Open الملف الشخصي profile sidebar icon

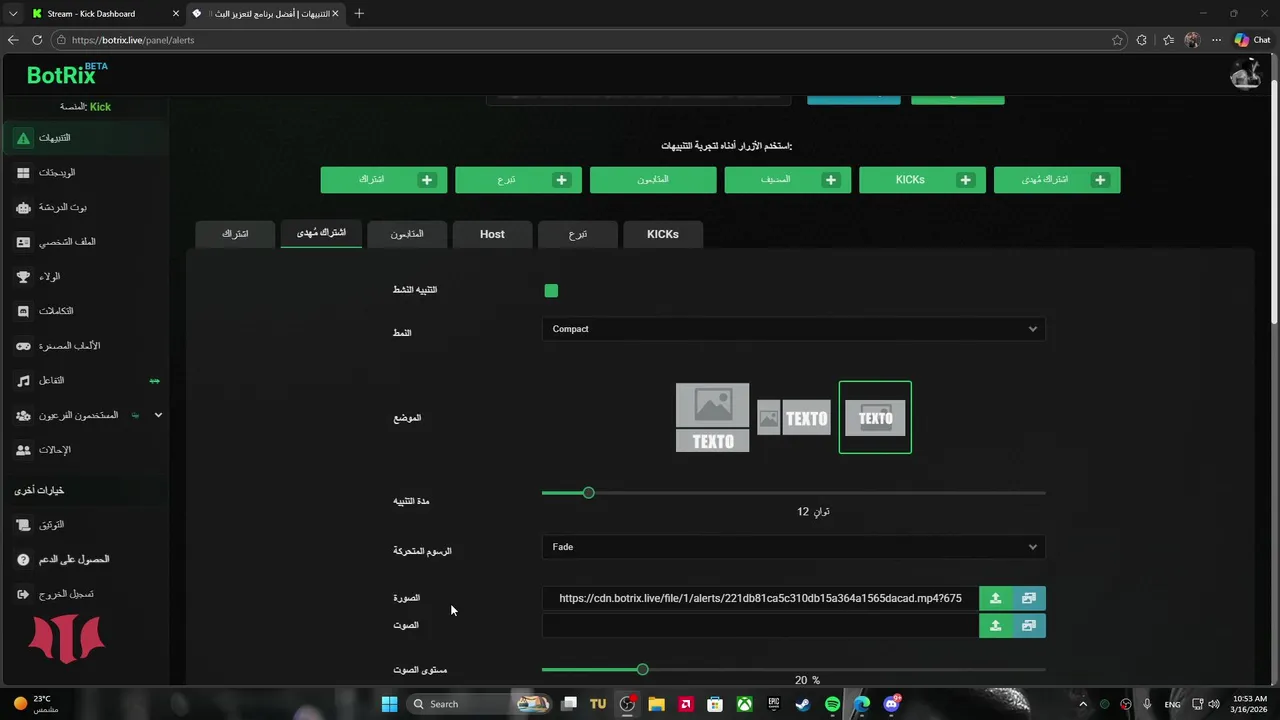click(x=23, y=242)
